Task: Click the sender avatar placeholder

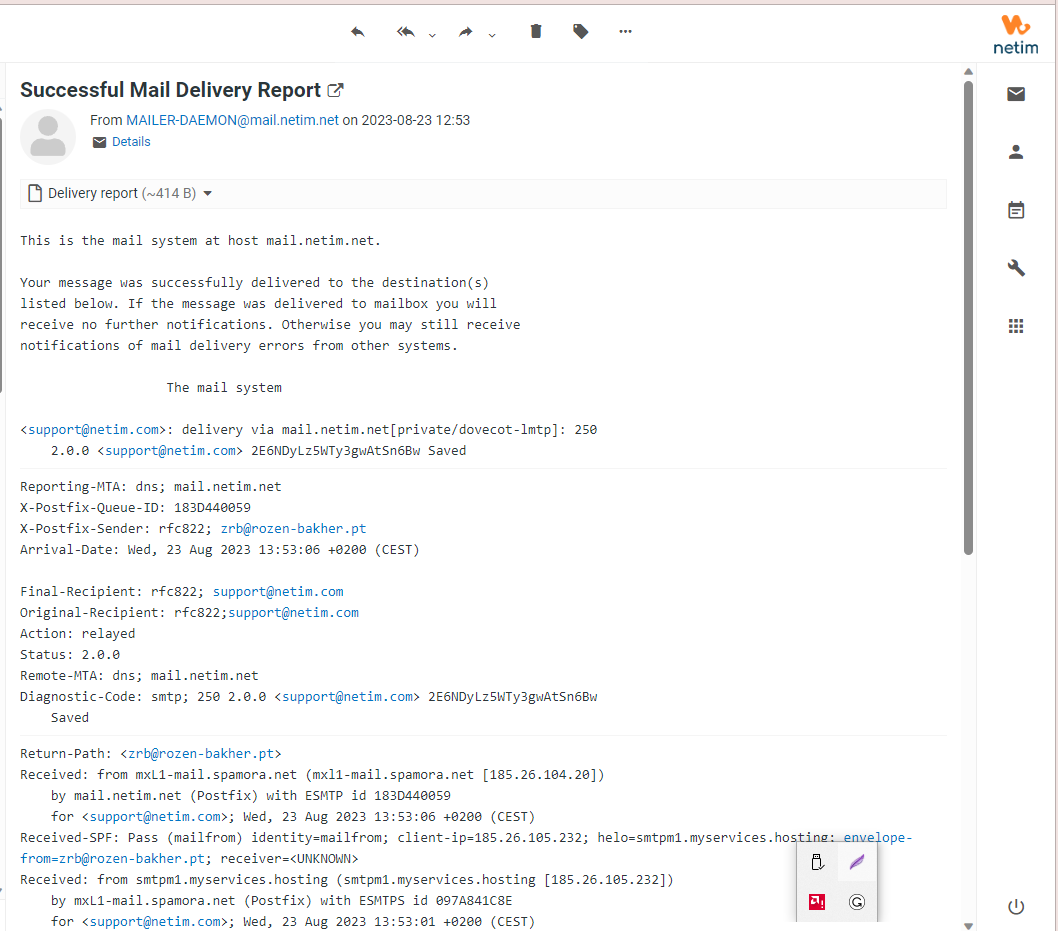Action: (48, 137)
